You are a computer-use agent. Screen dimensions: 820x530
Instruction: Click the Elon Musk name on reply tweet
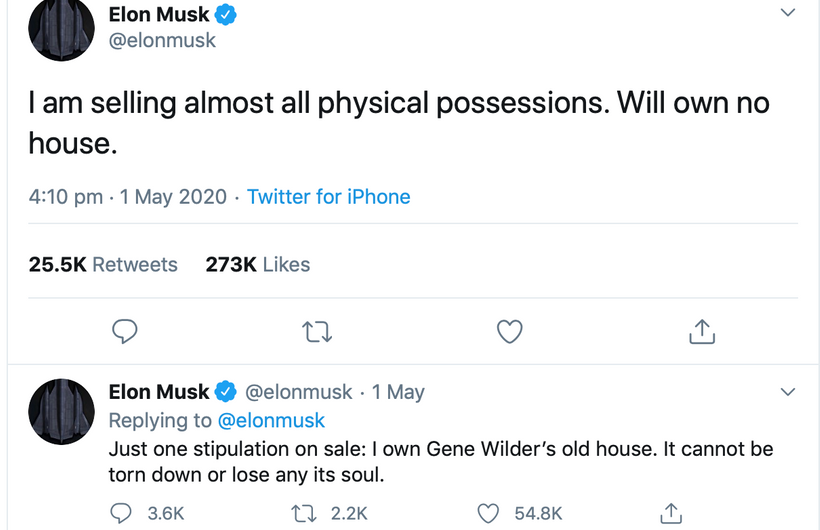point(160,392)
